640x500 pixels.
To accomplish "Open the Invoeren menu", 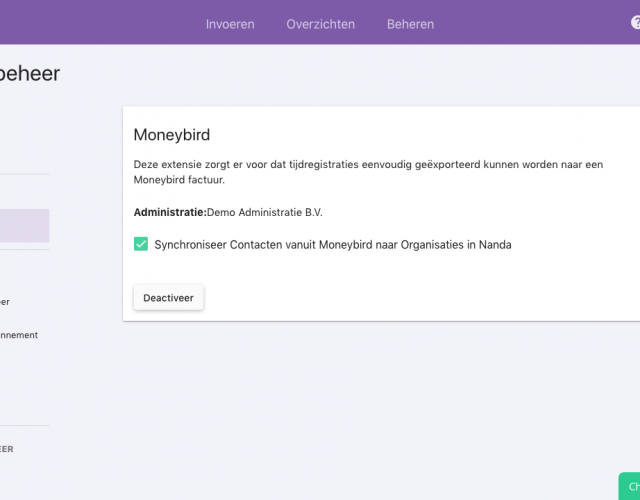I will pos(230,24).
